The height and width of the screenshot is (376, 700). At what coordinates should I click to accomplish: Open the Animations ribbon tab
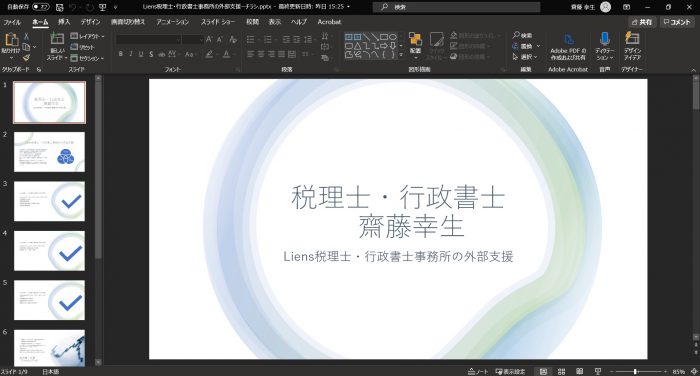pyautogui.click(x=173, y=22)
